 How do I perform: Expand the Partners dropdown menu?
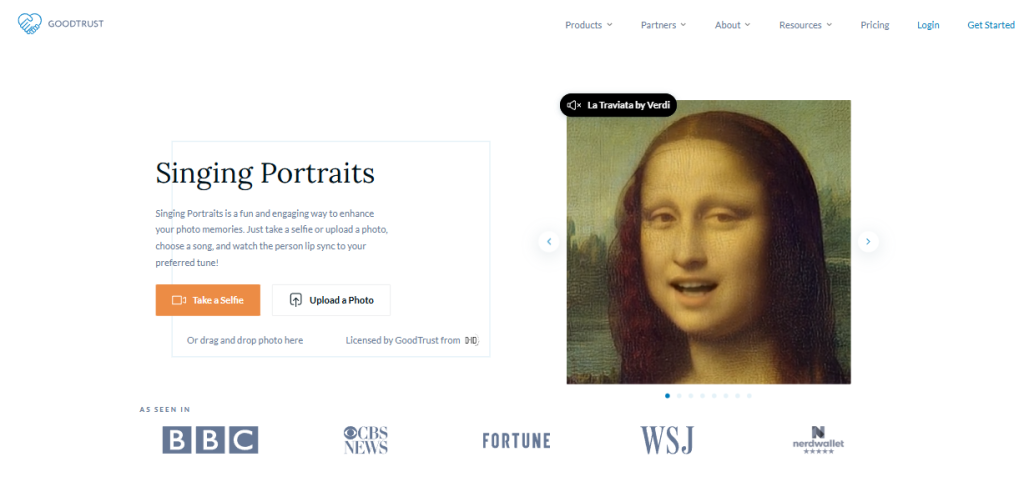pyautogui.click(x=664, y=25)
